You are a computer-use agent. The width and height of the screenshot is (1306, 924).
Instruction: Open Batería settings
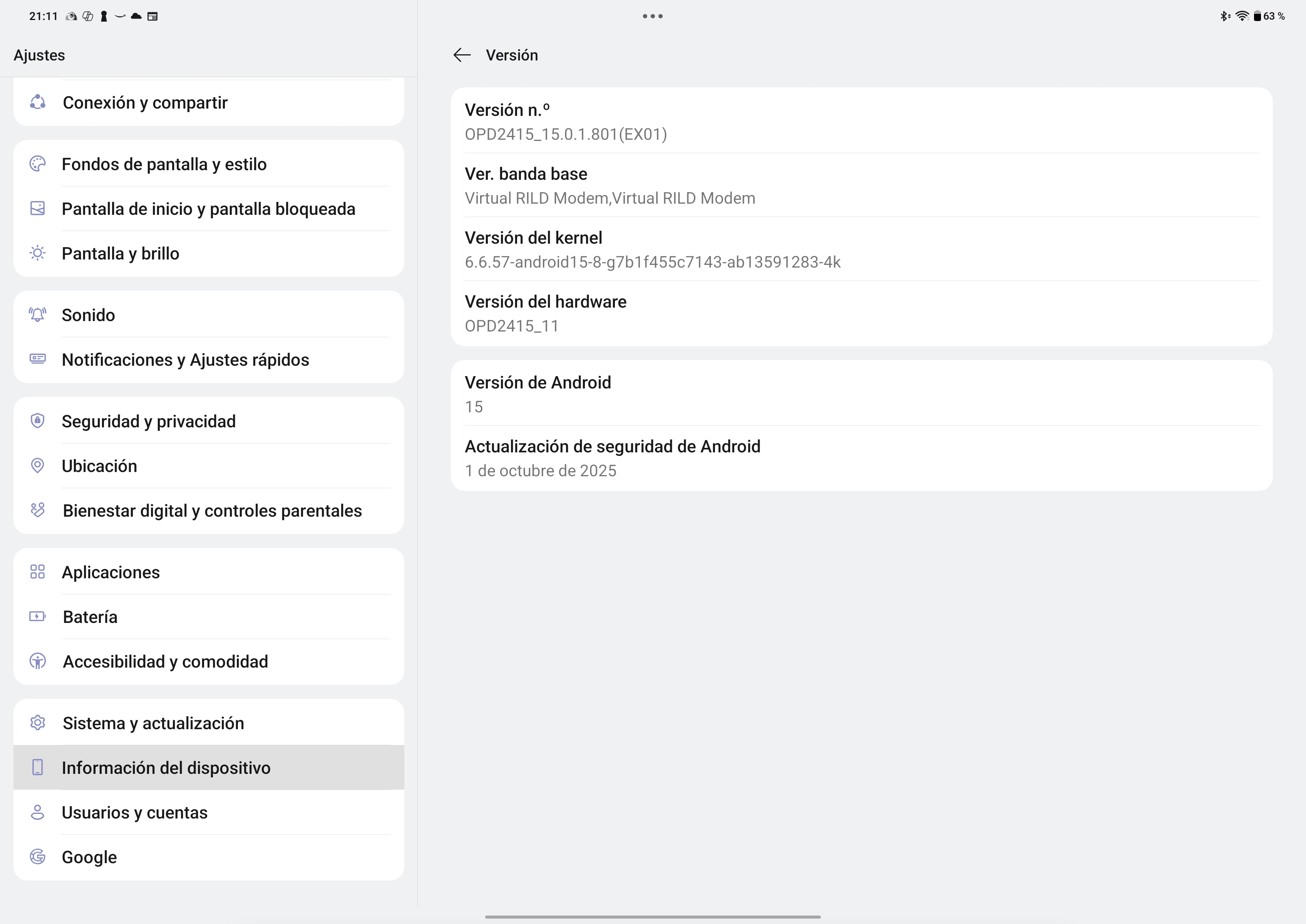(x=209, y=617)
